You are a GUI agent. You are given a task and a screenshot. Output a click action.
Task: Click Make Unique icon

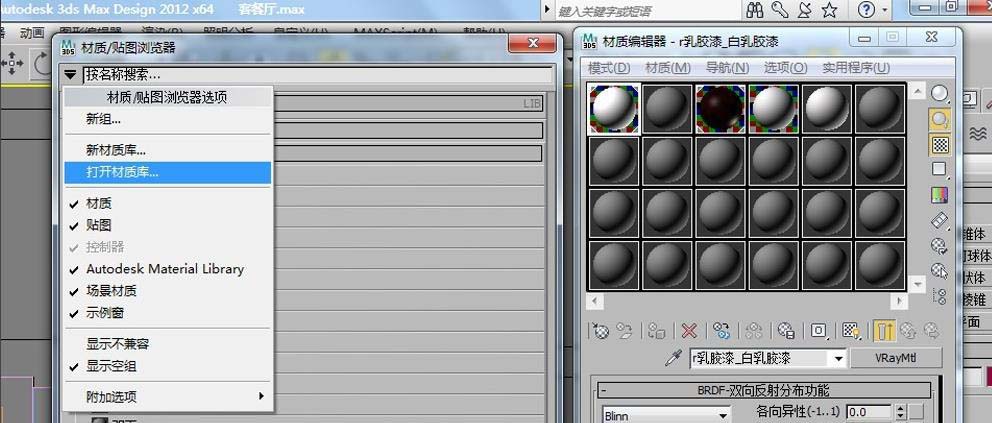coord(754,330)
